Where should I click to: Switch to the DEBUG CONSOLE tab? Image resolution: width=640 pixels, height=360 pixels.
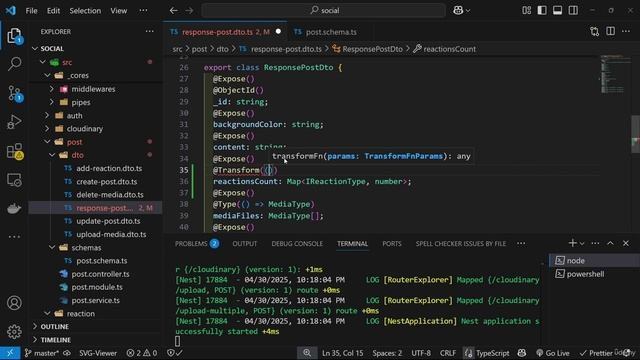(x=297, y=244)
